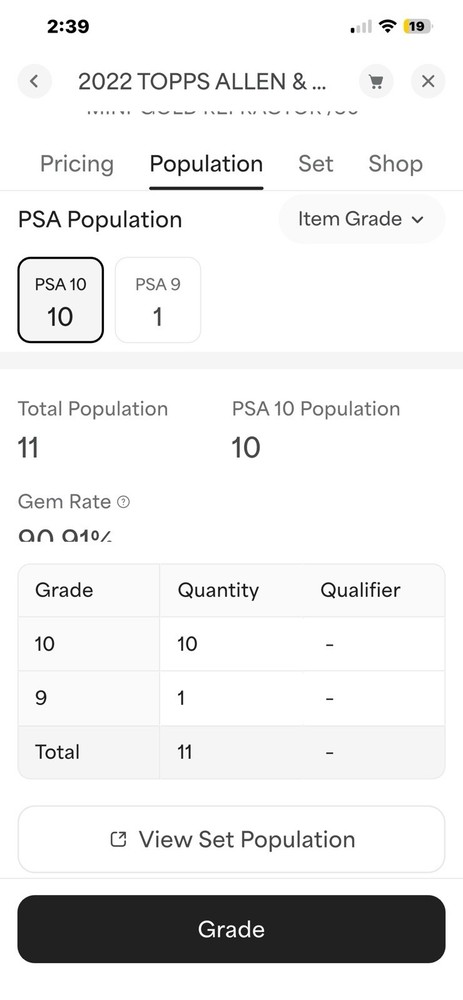Tap the View Set Population button
The width and height of the screenshot is (463, 1000).
[x=231, y=839]
